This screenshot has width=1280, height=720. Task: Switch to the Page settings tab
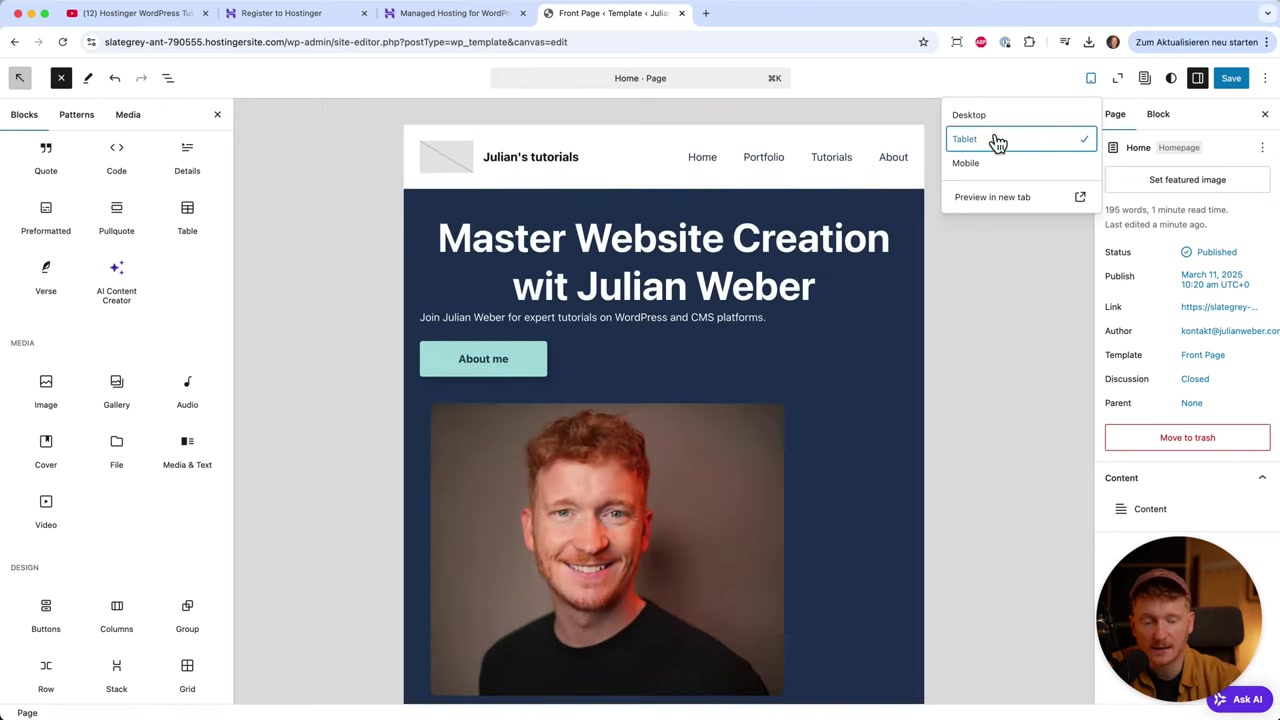pyautogui.click(x=1115, y=114)
